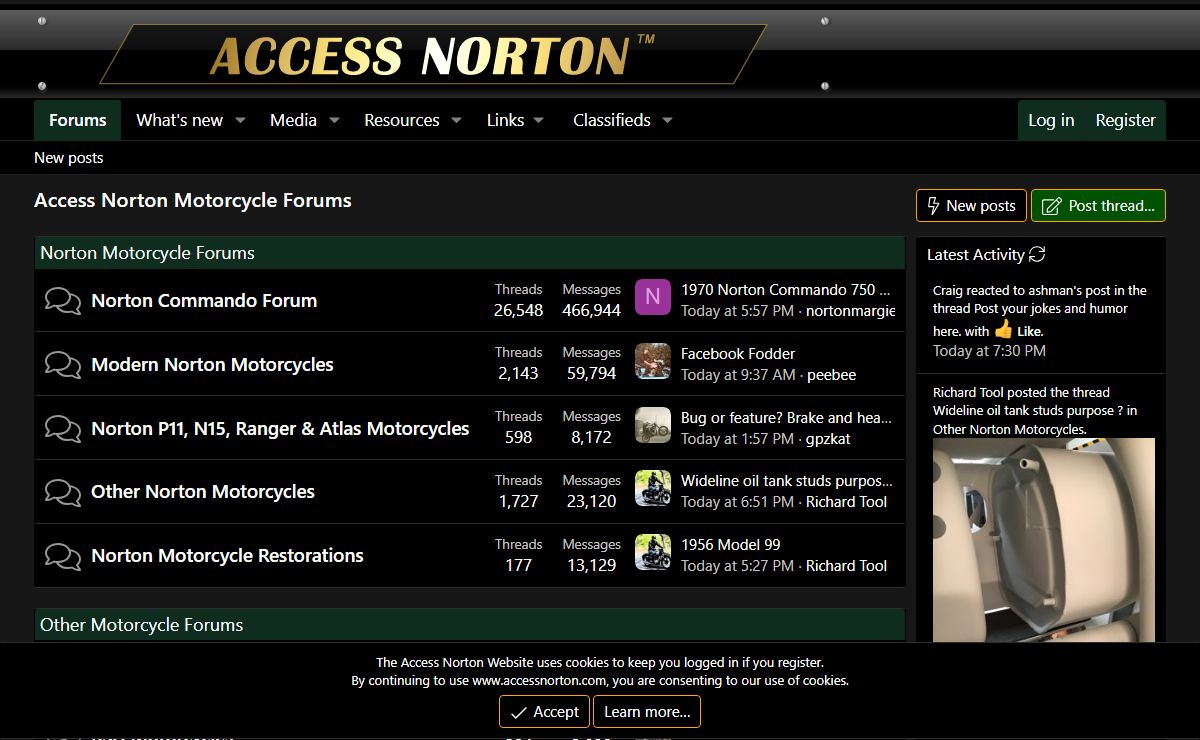The width and height of the screenshot is (1200, 740).
Task: Click the Post thread... button
Action: (x=1098, y=206)
